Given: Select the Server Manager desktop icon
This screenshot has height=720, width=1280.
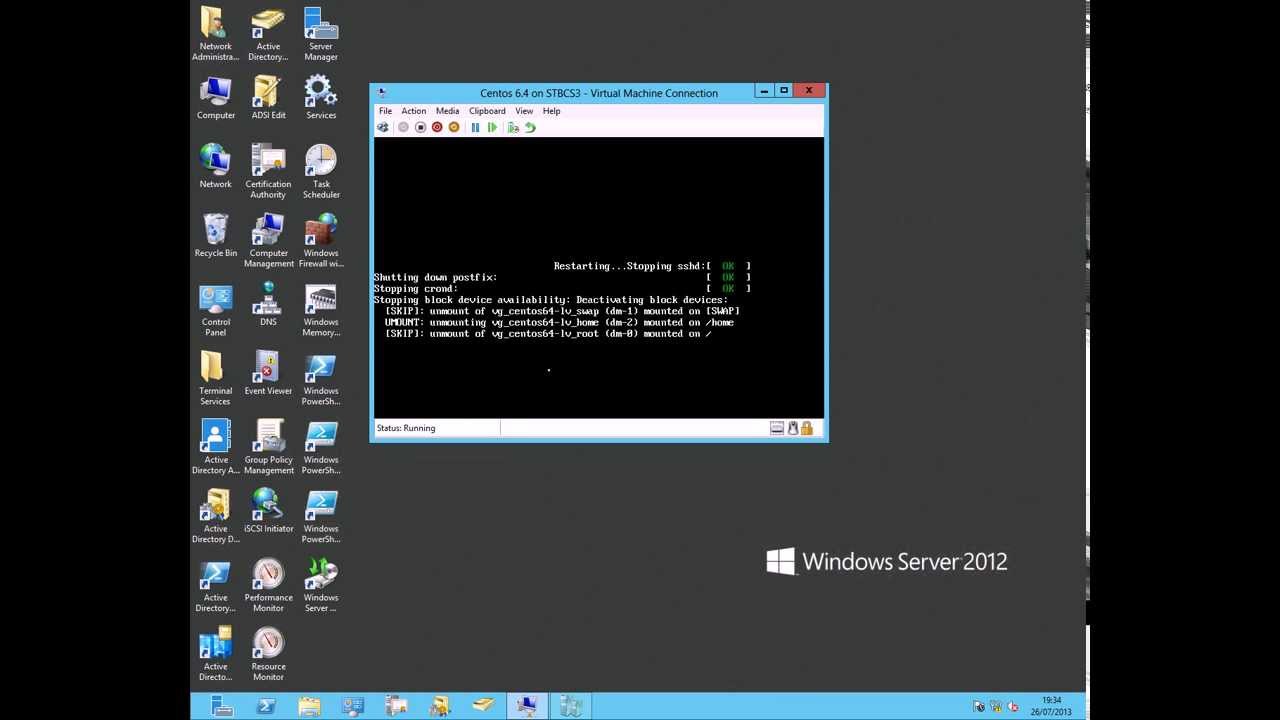Looking at the screenshot, I should (x=321, y=34).
